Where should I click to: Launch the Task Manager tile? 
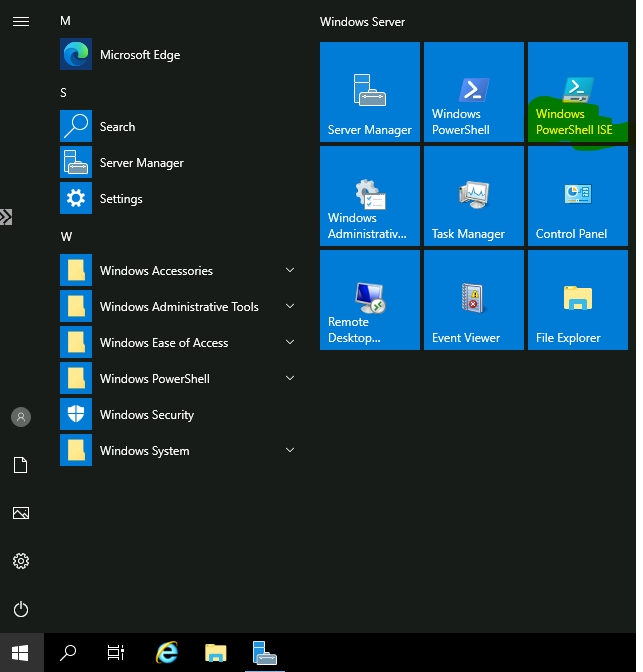474,196
